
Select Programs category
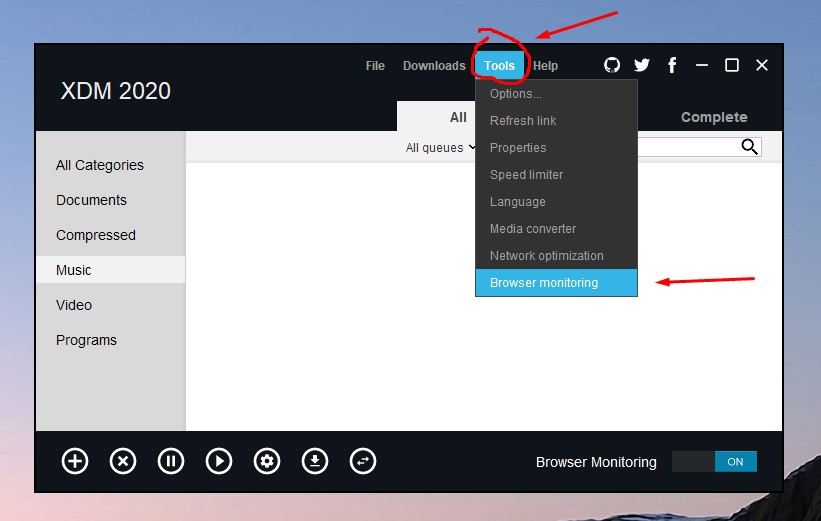(x=110, y=340)
